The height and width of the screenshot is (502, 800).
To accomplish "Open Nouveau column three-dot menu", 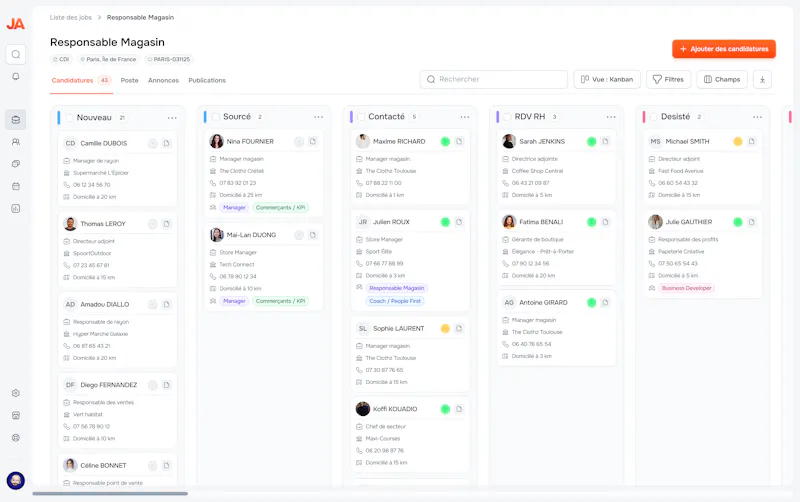I will tap(172, 118).
